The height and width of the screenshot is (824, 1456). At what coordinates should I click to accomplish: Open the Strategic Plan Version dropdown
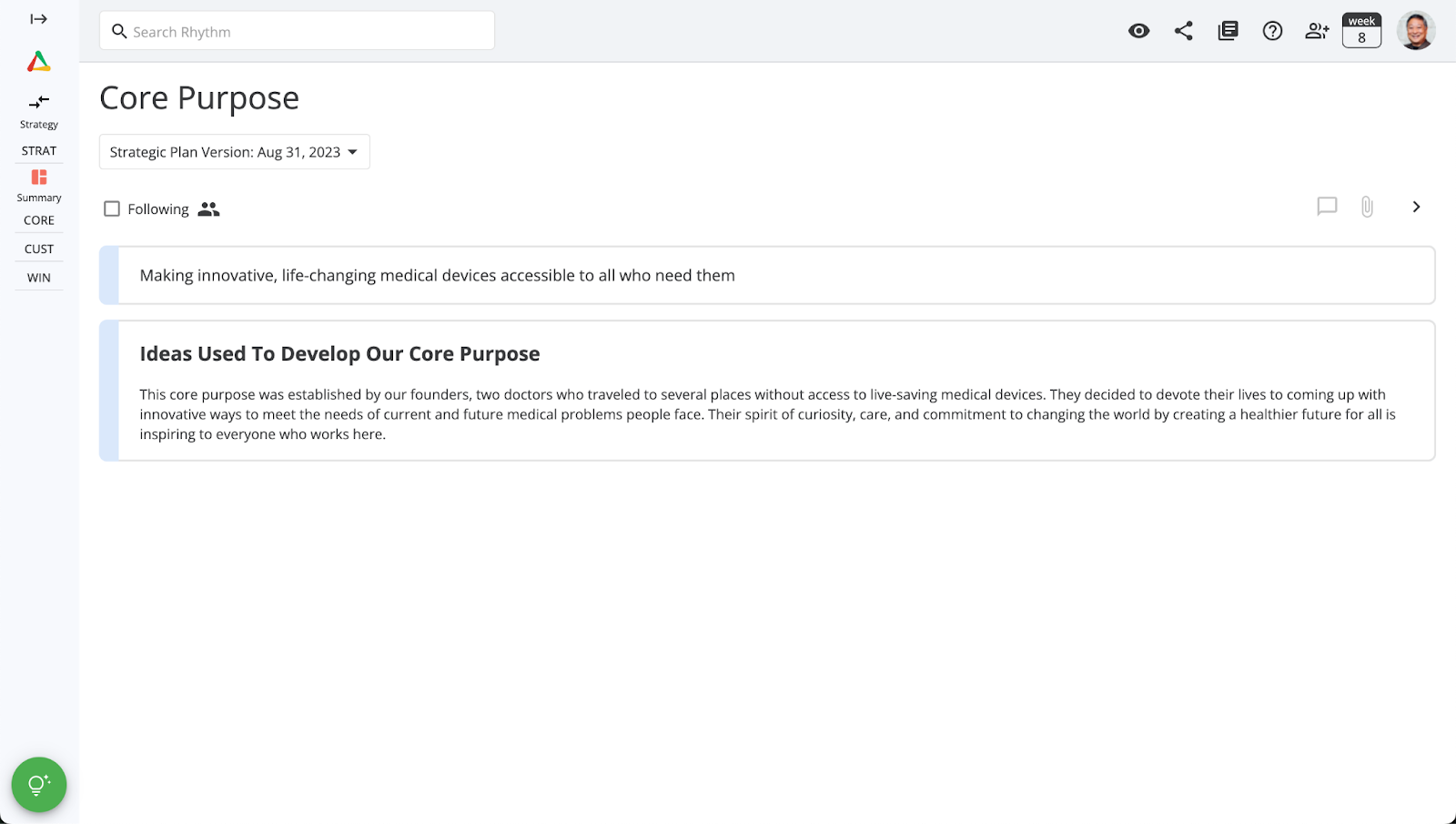click(x=235, y=152)
